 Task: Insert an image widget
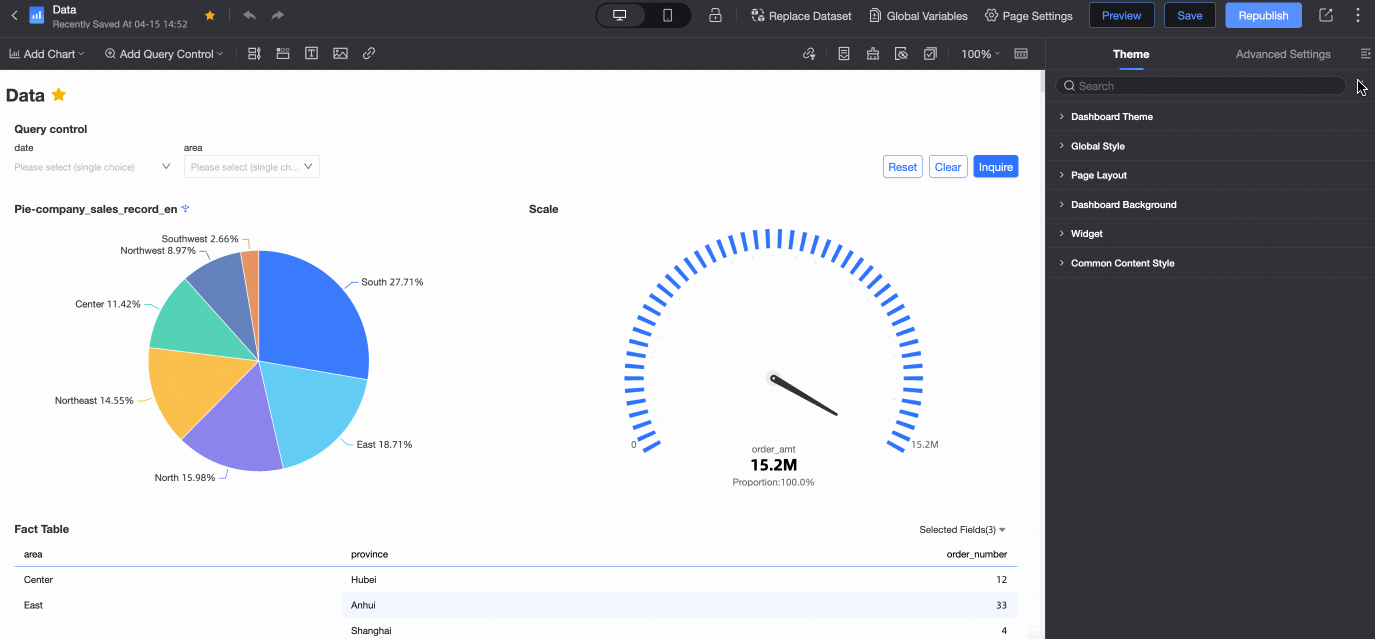(340, 54)
